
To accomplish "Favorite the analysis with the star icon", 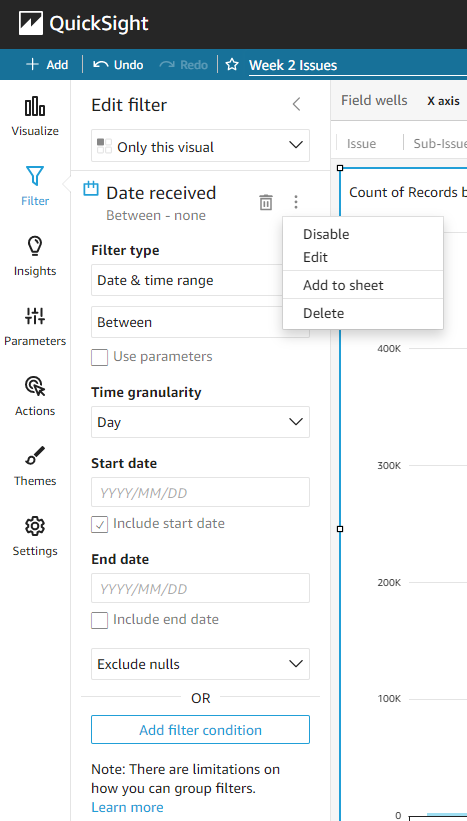I will [232, 65].
